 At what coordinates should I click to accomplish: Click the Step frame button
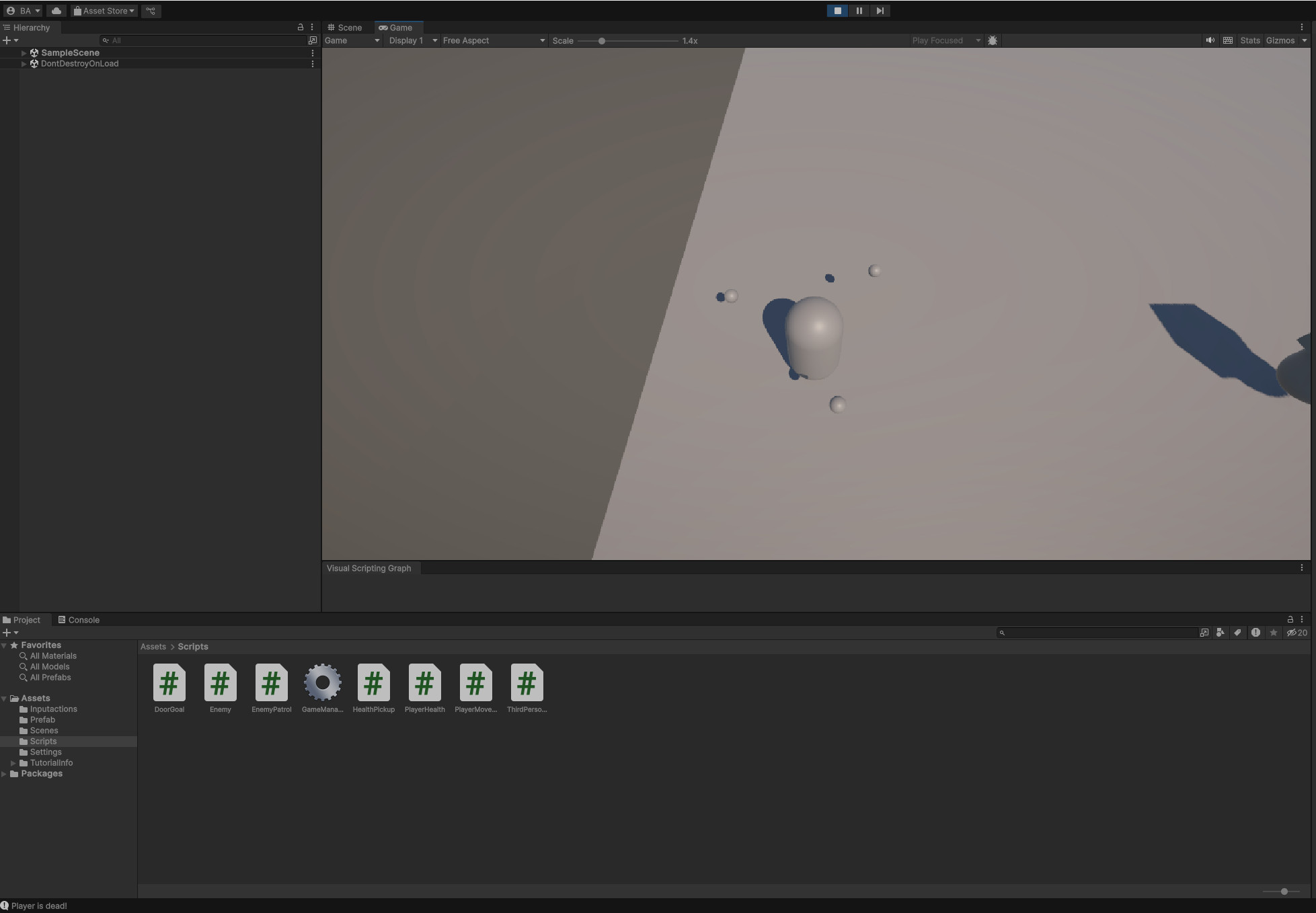coord(880,11)
